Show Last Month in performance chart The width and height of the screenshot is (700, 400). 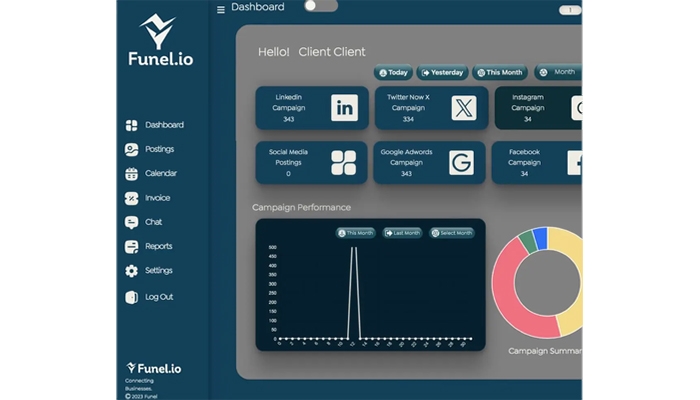(403, 233)
